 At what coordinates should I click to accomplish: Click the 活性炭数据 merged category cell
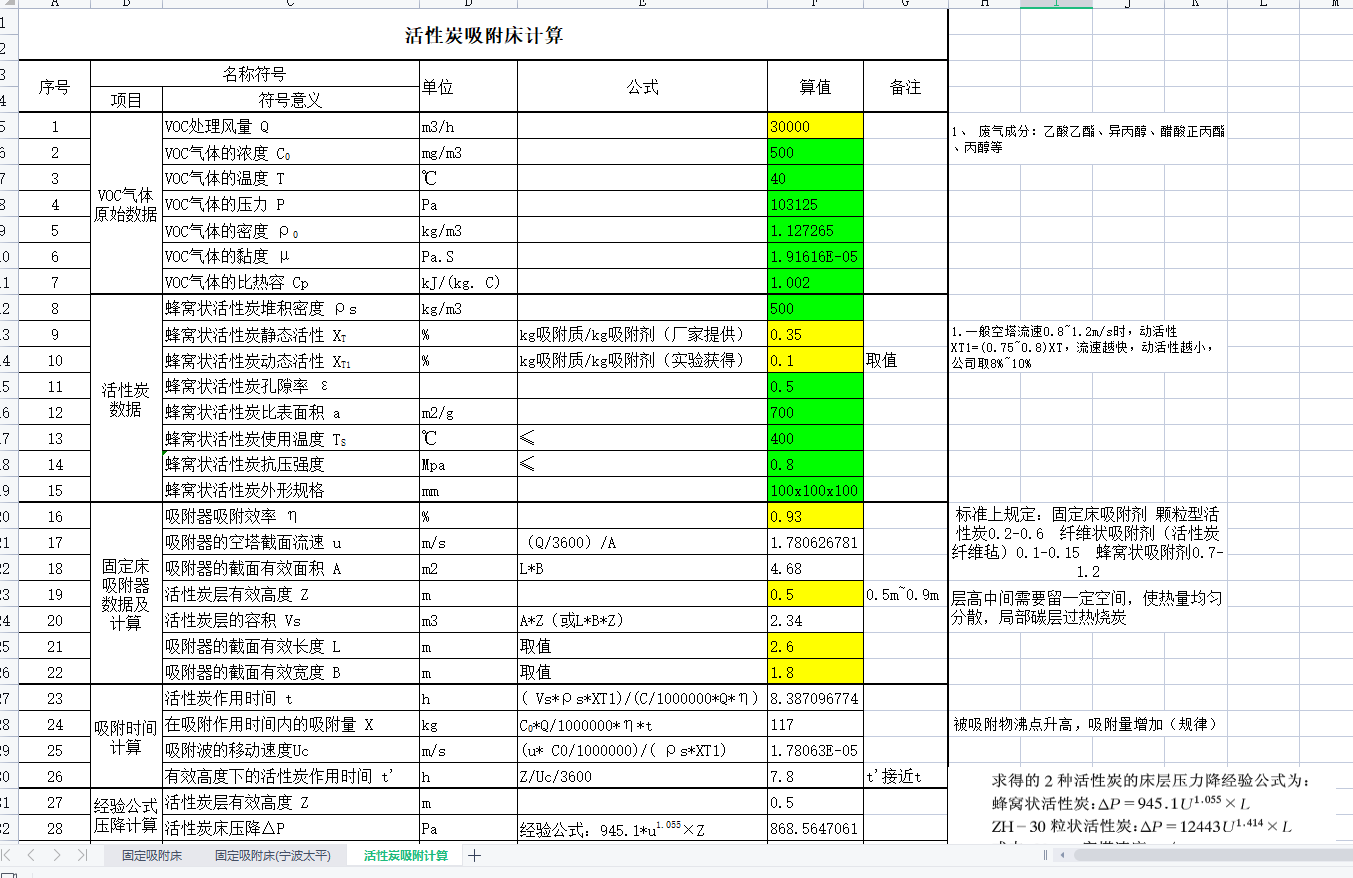click(x=126, y=399)
